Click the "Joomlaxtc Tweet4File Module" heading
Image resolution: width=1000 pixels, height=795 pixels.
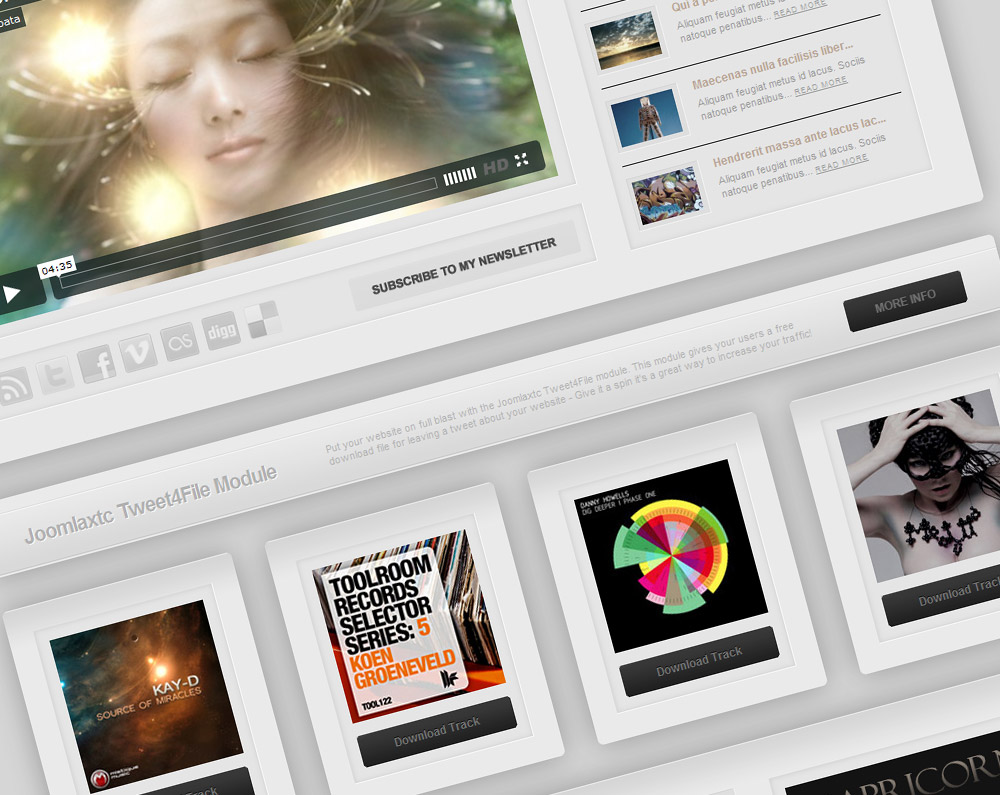[x=151, y=504]
